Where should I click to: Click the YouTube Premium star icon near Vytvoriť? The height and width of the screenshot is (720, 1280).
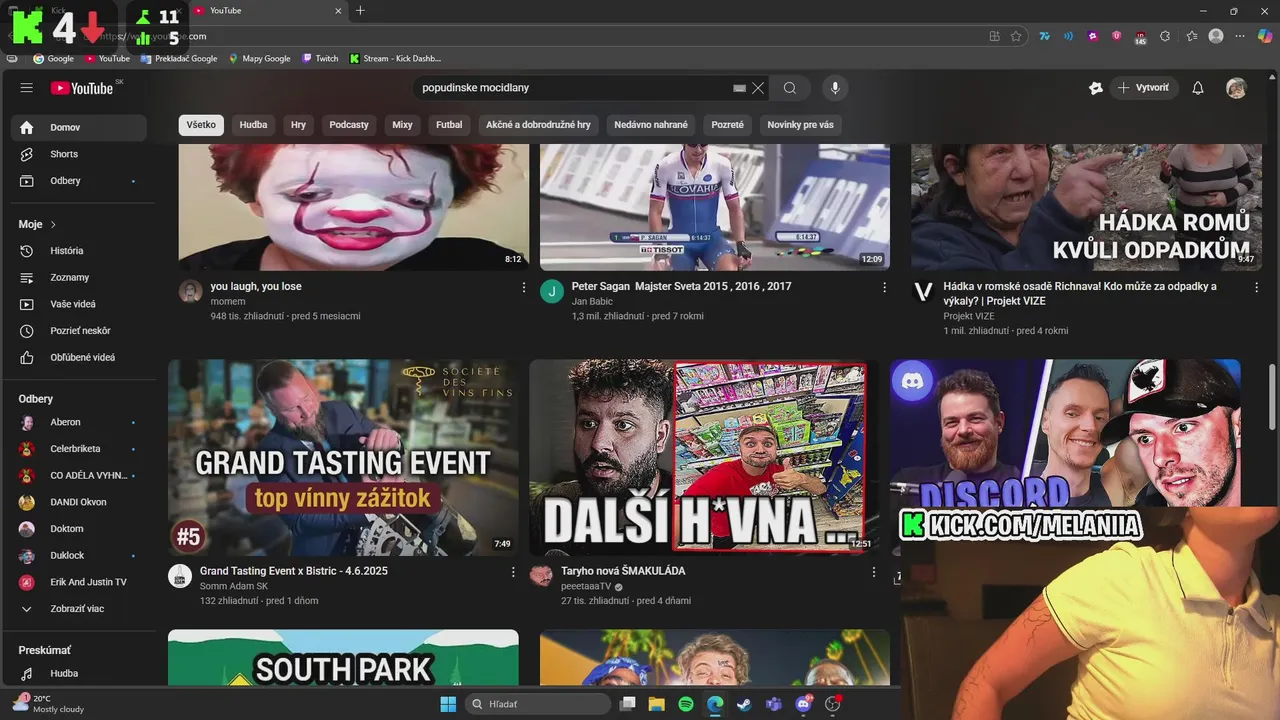pyautogui.click(x=1096, y=88)
